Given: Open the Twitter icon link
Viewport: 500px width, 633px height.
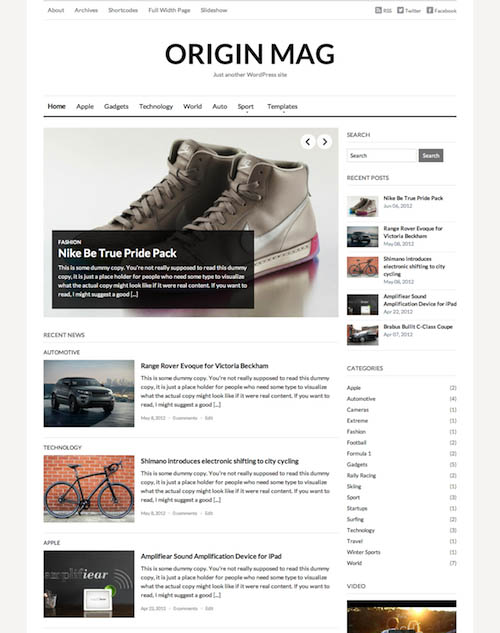Looking at the screenshot, I should pos(400,10).
